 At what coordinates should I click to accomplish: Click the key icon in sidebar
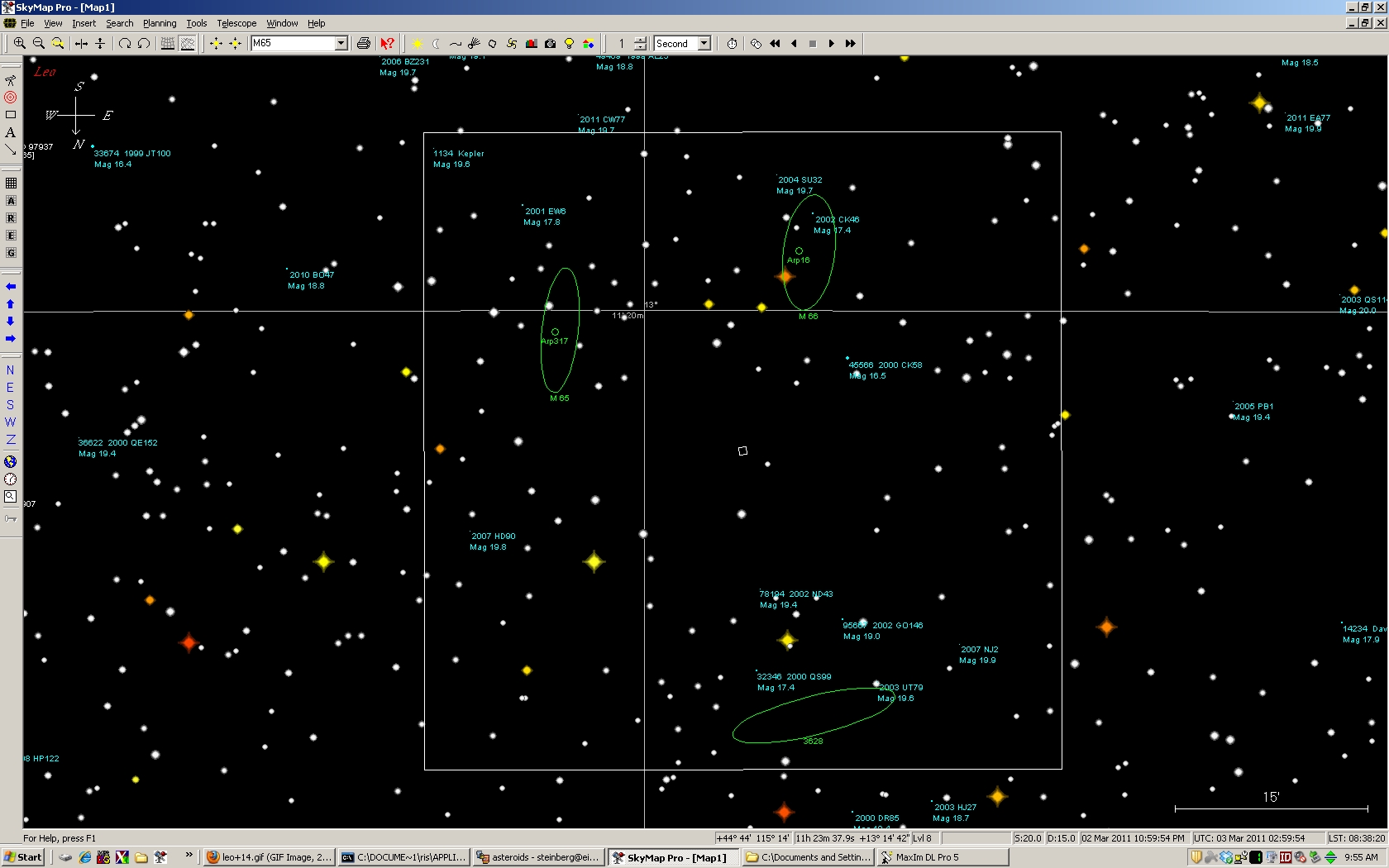11,518
